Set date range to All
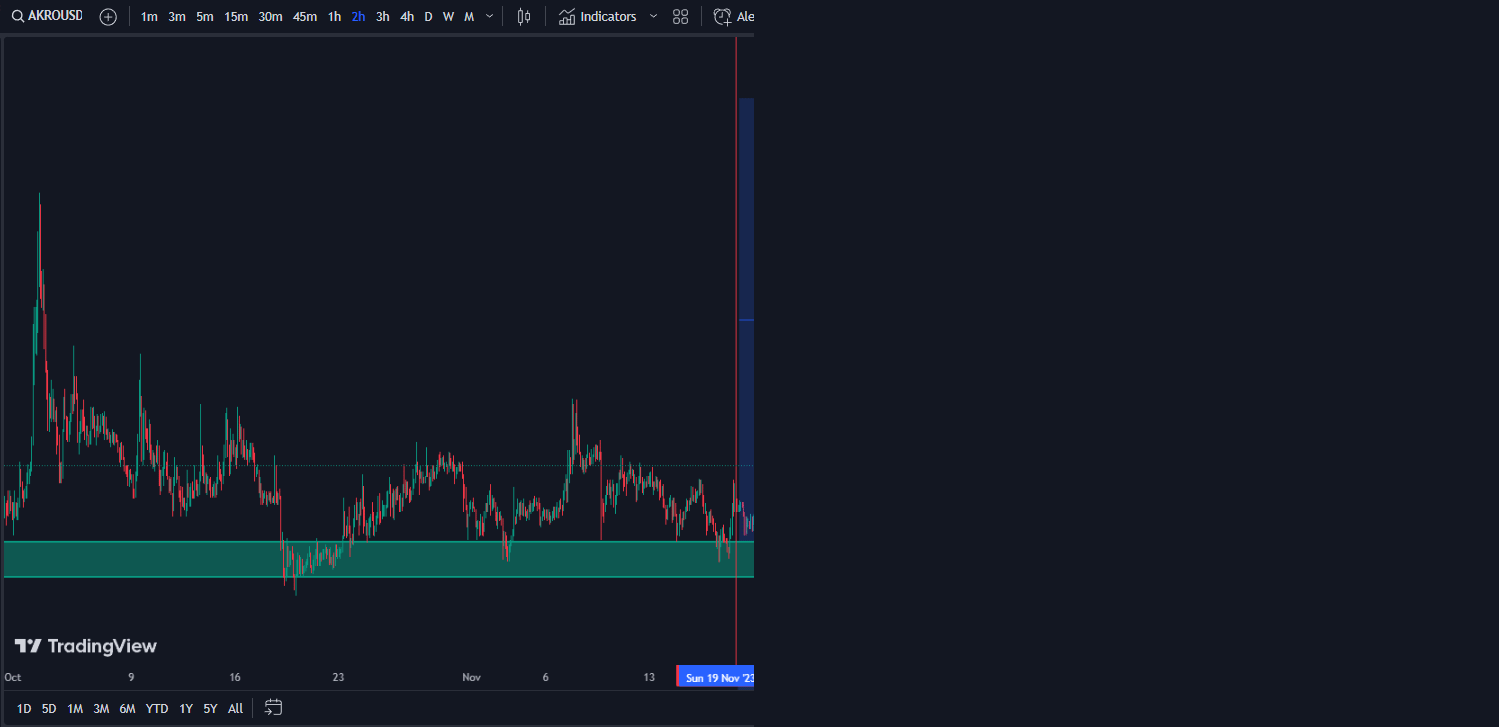 click(235, 709)
